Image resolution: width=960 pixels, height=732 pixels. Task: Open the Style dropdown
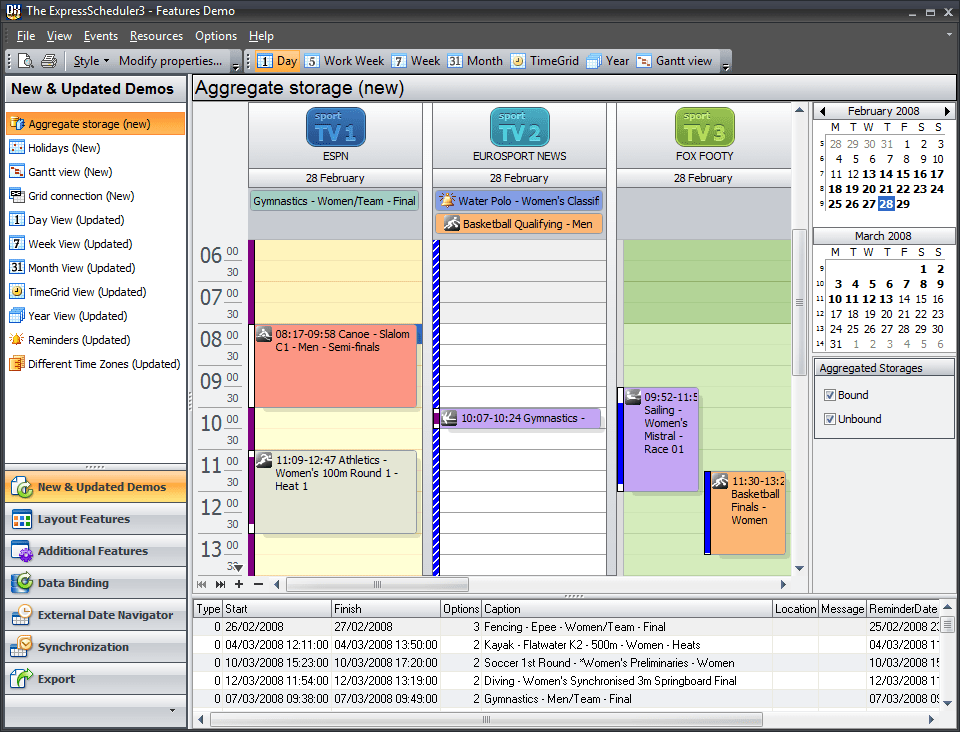[x=91, y=61]
